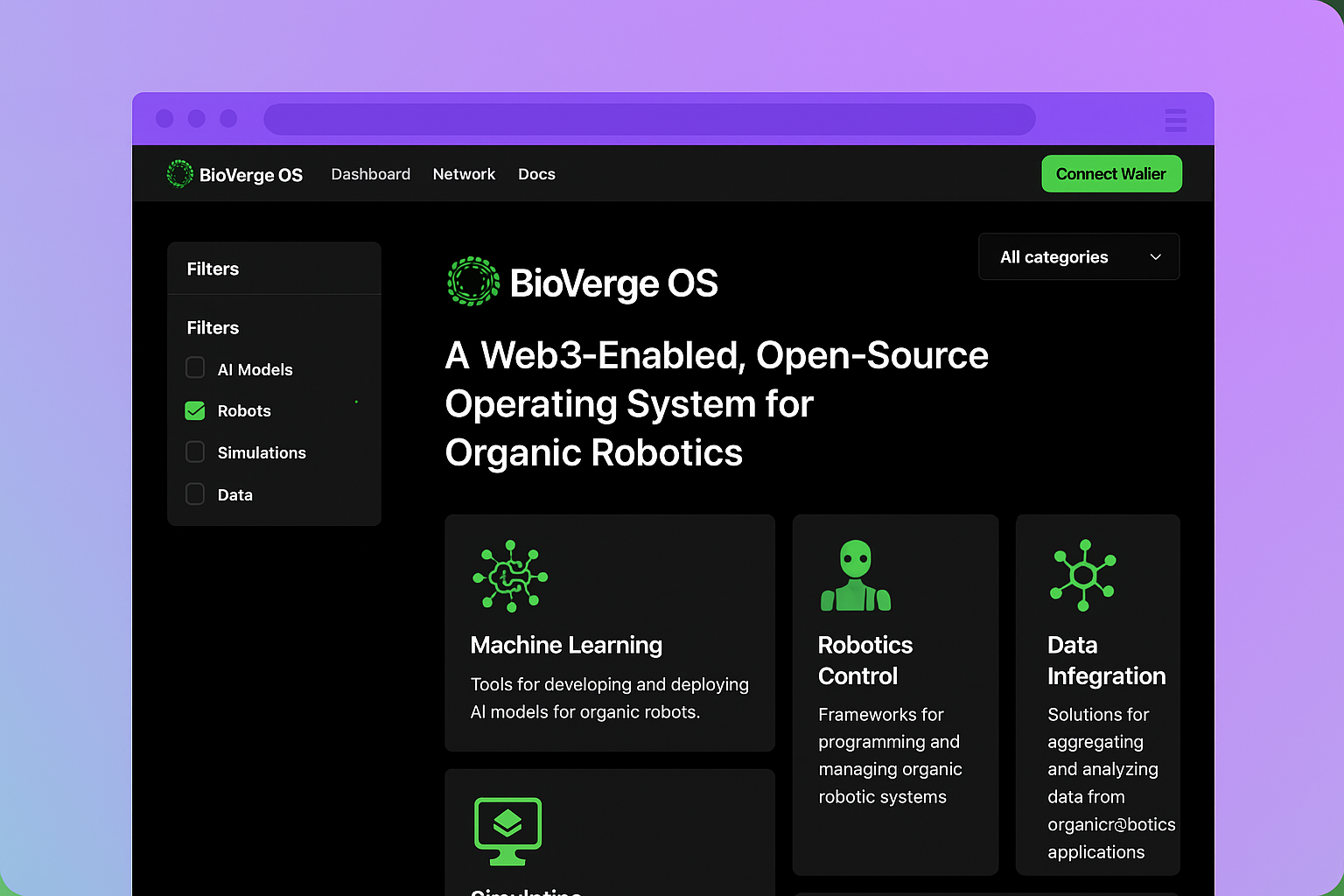The height and width of the screenshot is (896, 1344).
Task: Click the first browser window dot
Action: pos(164,118)
